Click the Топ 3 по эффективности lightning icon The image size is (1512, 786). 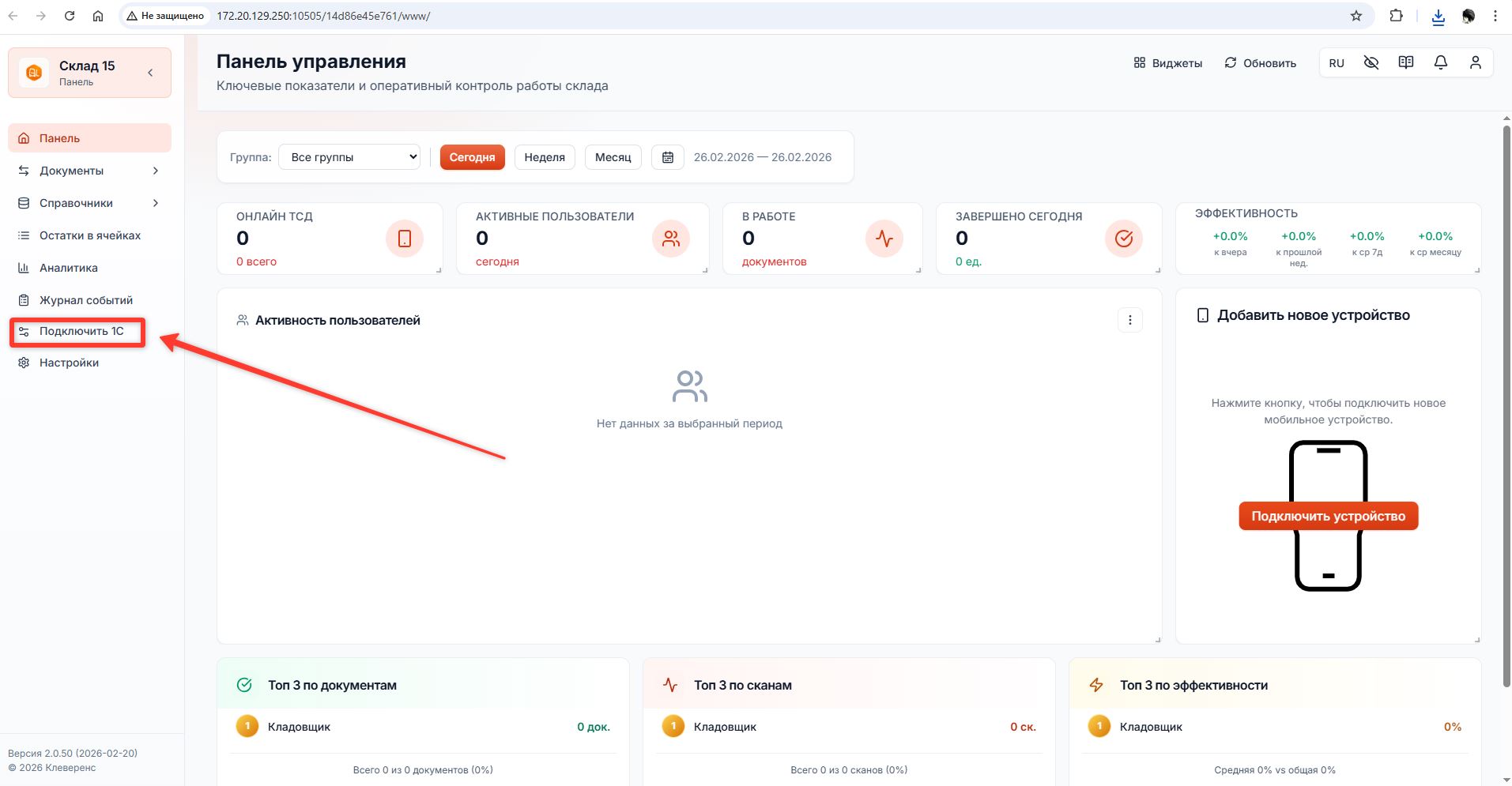[1096, 685]
